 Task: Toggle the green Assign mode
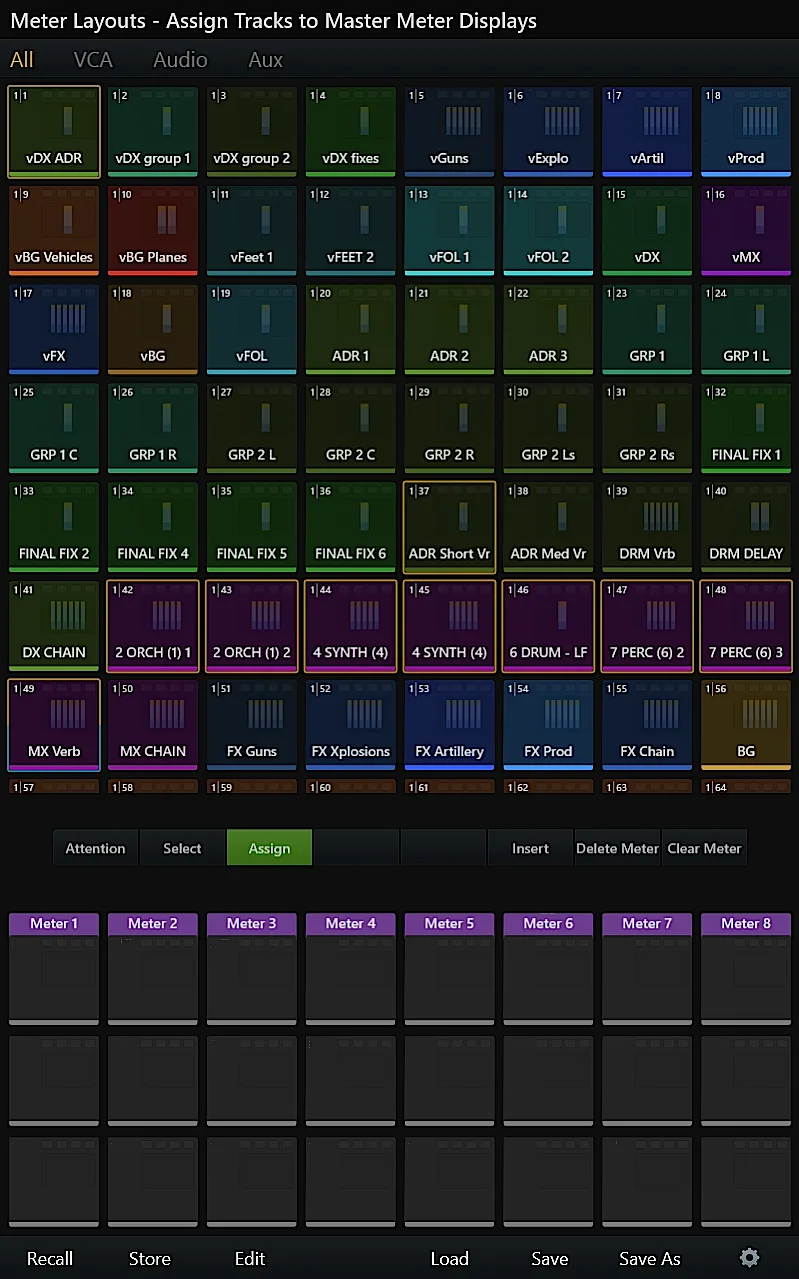point(269,848)
